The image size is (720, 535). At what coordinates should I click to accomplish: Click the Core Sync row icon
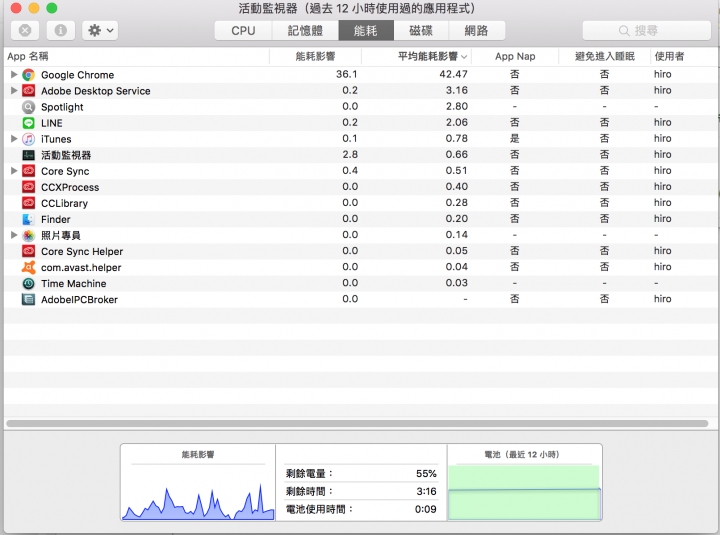point(28,171)
